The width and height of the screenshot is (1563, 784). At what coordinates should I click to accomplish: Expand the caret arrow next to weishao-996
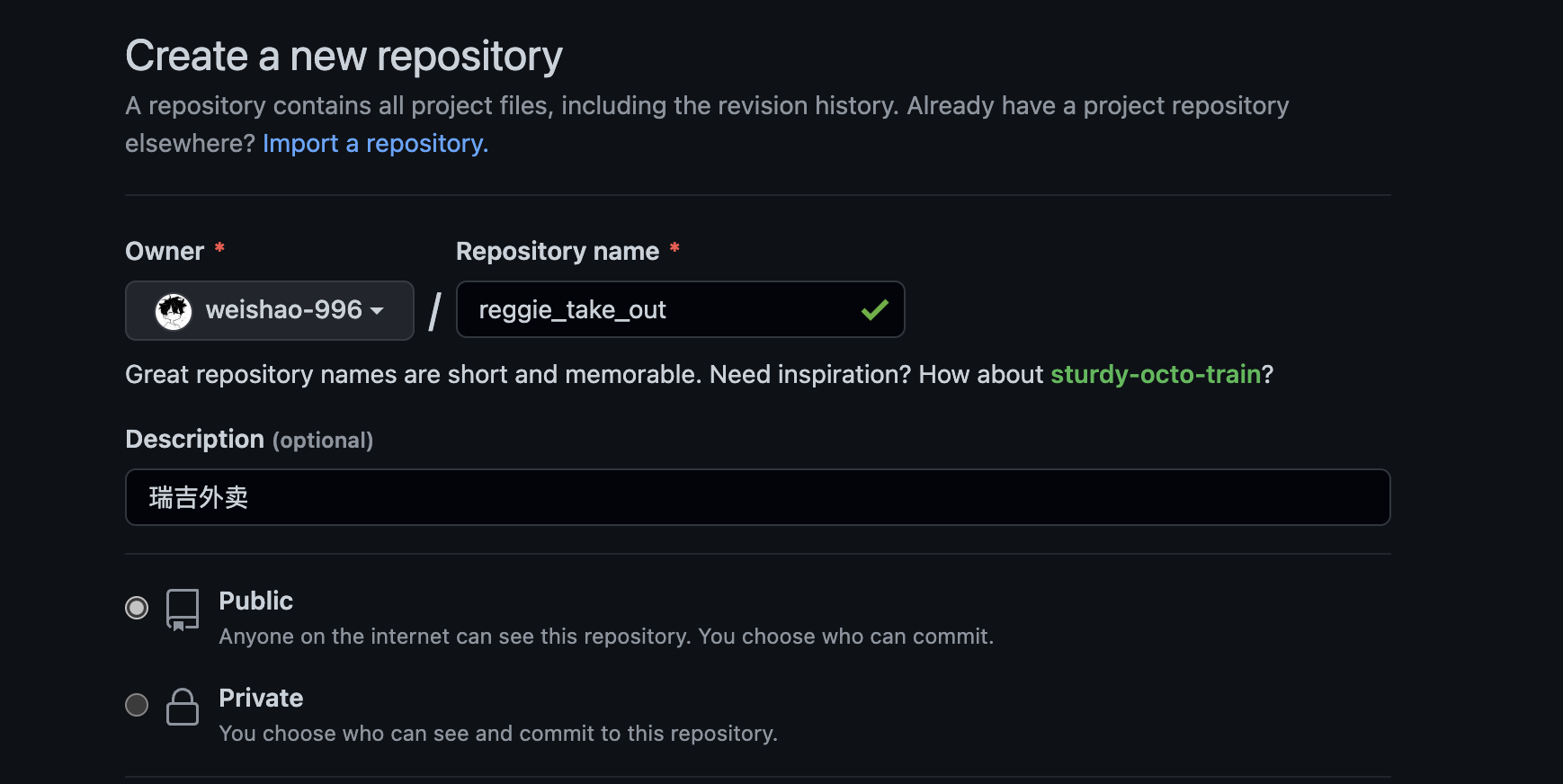click(x=377, y=311)
